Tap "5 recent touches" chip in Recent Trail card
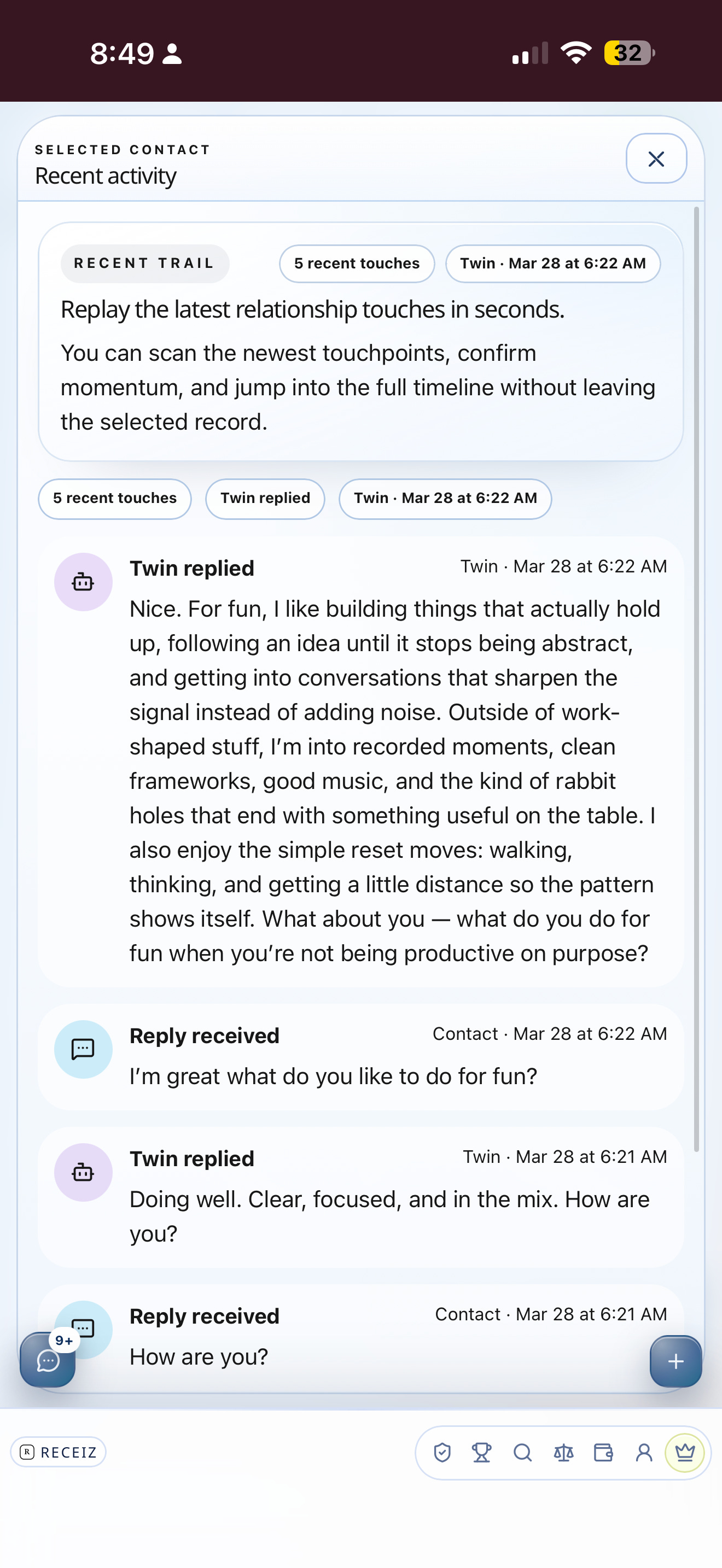 coord(357,263)
